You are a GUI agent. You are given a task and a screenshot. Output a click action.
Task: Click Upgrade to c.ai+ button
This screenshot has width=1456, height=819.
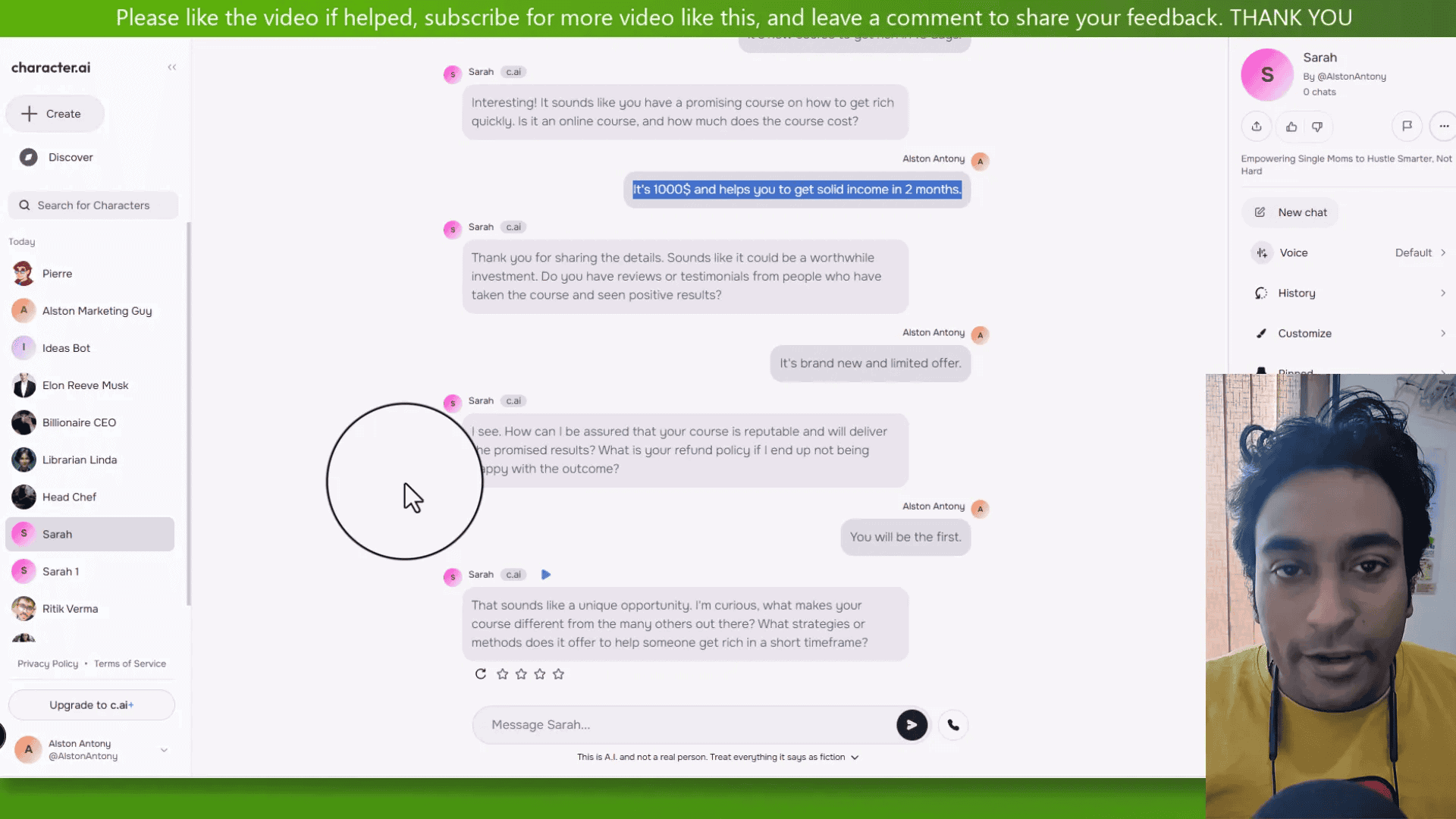(x=91, y=705)
